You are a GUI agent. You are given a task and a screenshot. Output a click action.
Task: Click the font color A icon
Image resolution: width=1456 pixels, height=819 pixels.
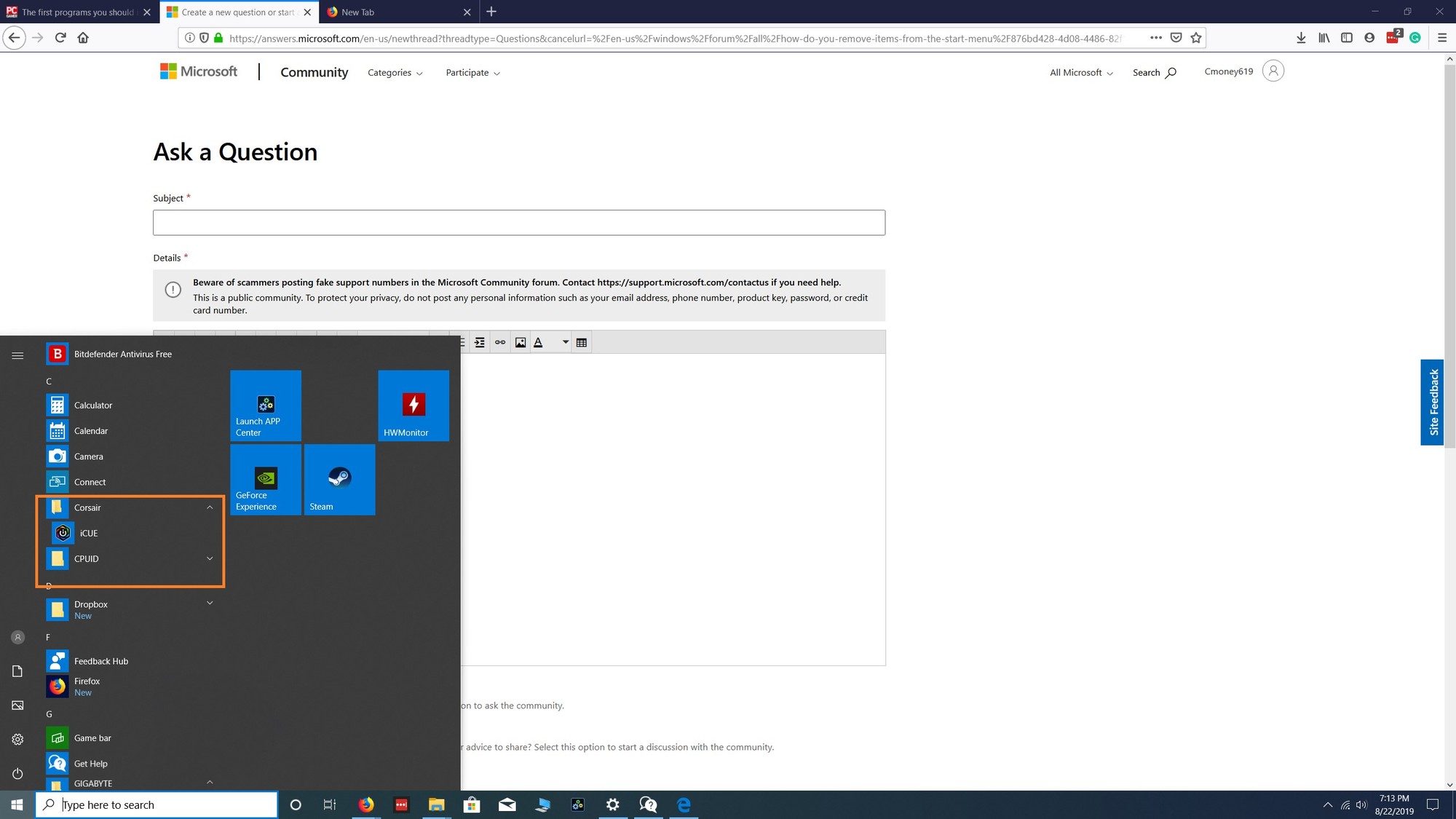click(539, 342)
